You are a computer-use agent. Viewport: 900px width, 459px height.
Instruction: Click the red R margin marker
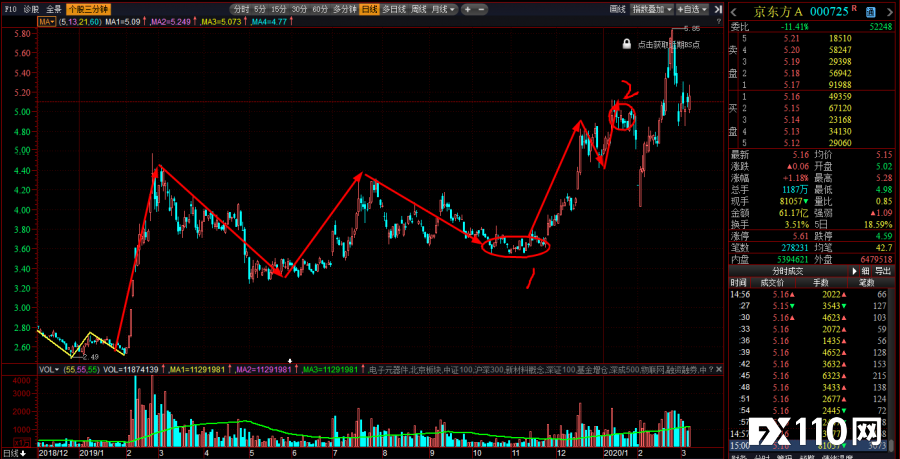(854, 8)
